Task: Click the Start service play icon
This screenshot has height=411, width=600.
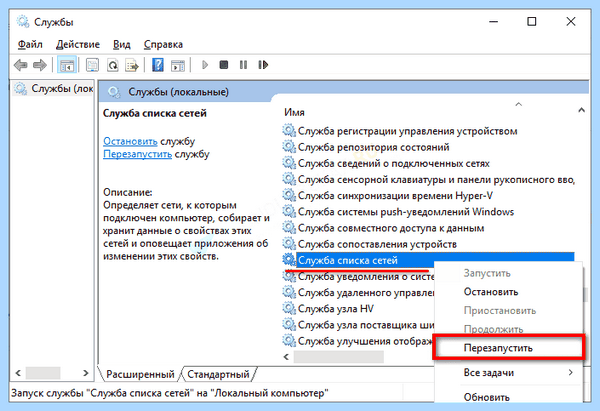Action: pos(205,65)
